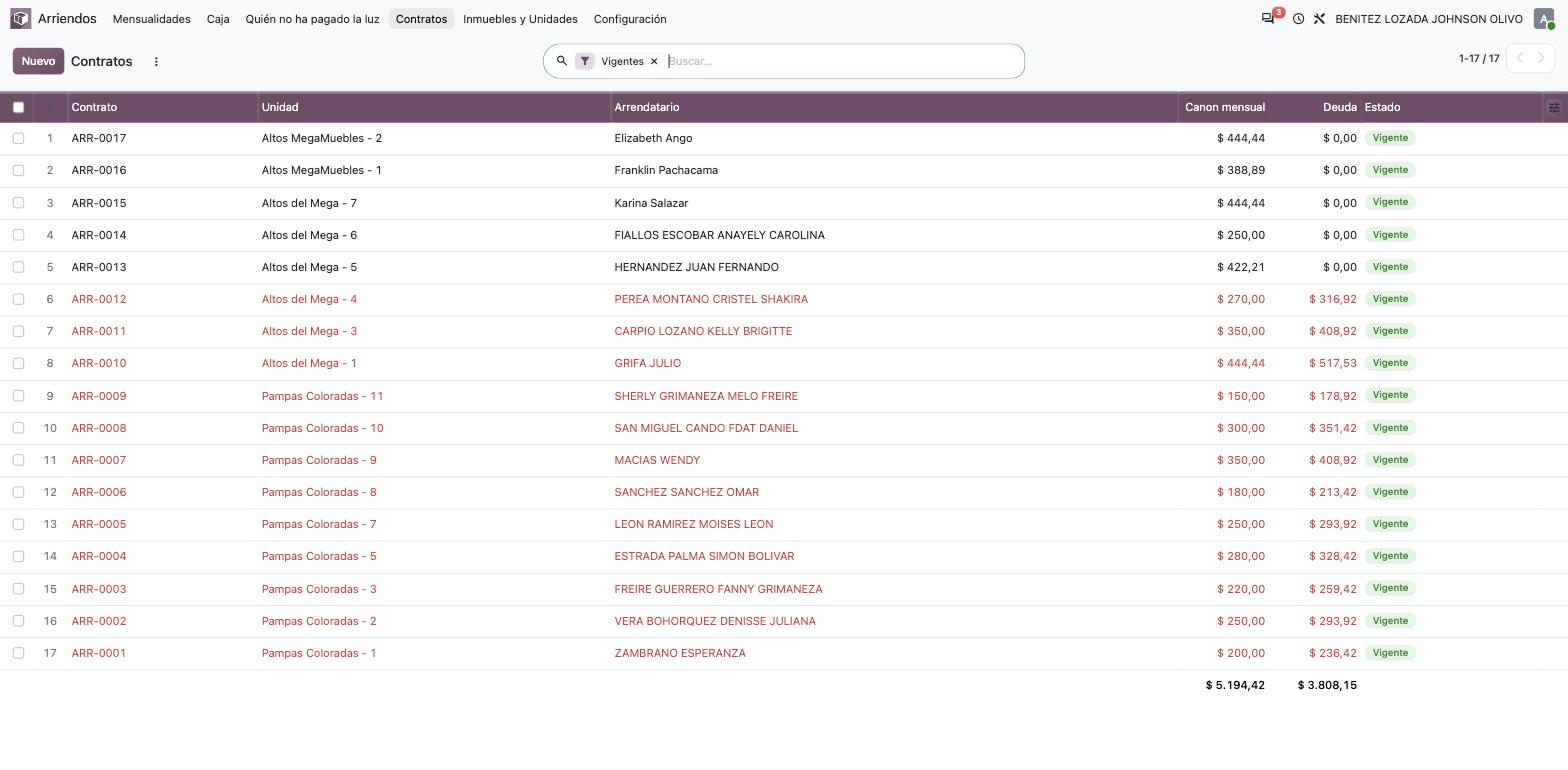This screenshot has width=1568, height=770.
Task: Click unit Pampas Coloradas - 11
Action: pos(322,396)
